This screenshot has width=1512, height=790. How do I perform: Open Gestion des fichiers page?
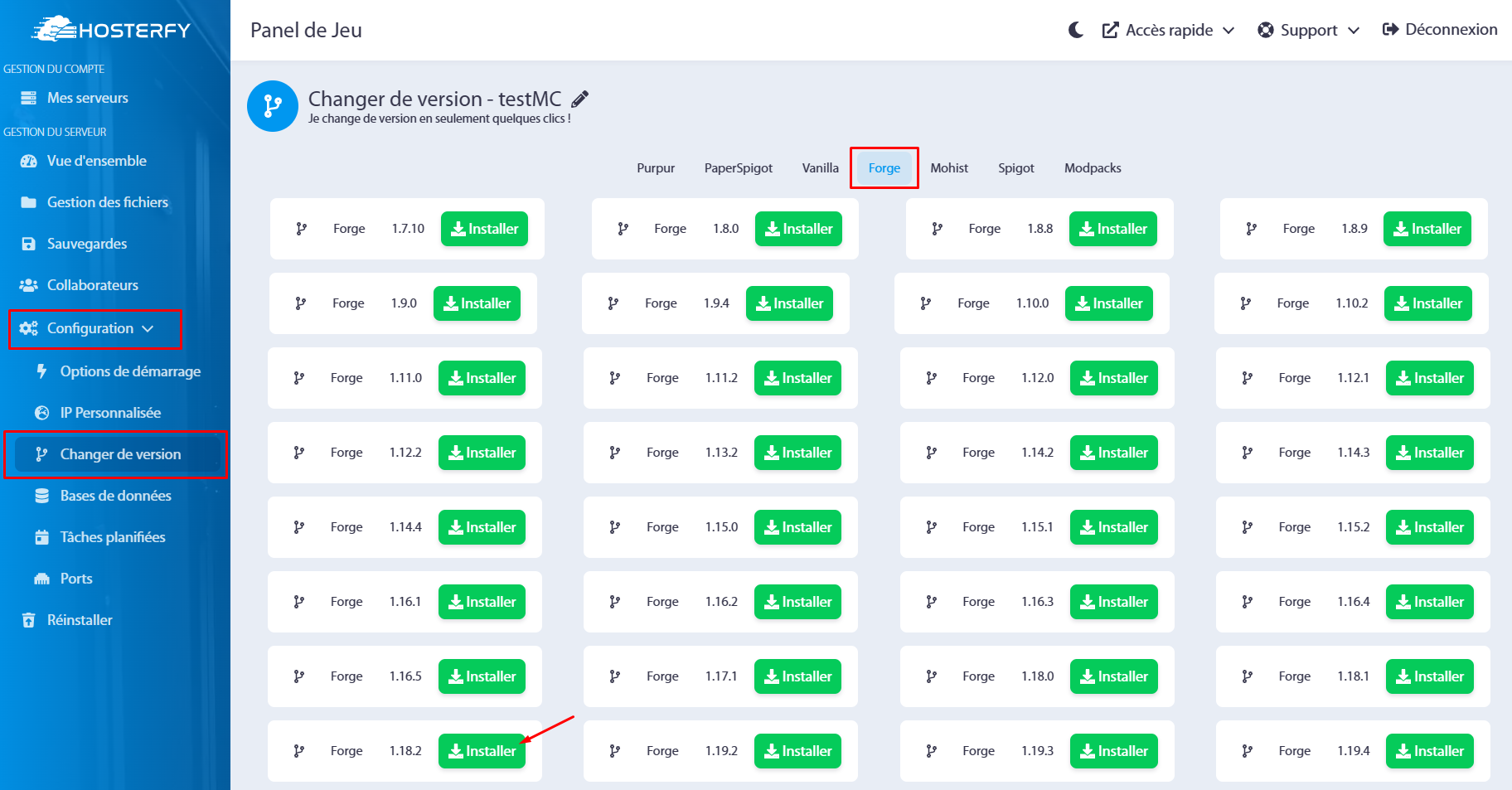pyautogui.click(x=108, y=202)
